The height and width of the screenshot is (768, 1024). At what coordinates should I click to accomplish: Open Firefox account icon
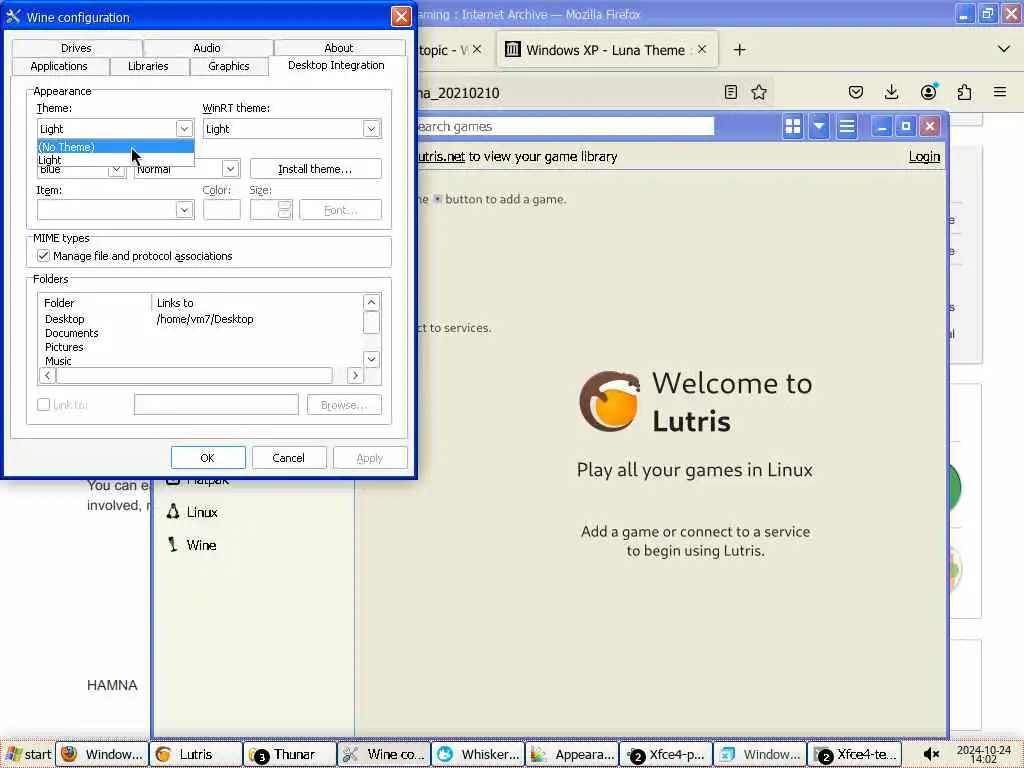928,92
